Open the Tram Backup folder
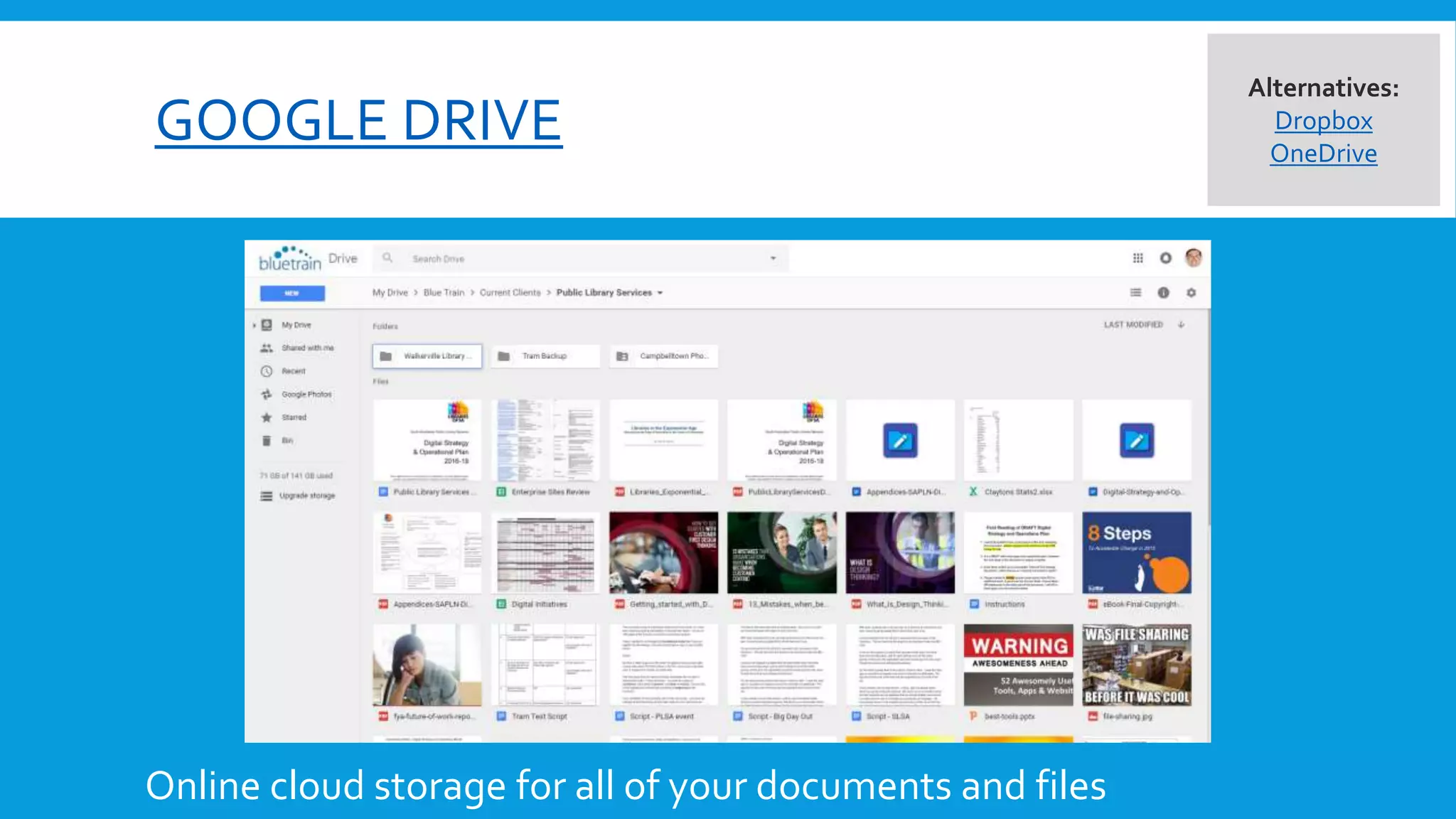The height and width of the screenshot is (819, 1456). click(545, 356)
